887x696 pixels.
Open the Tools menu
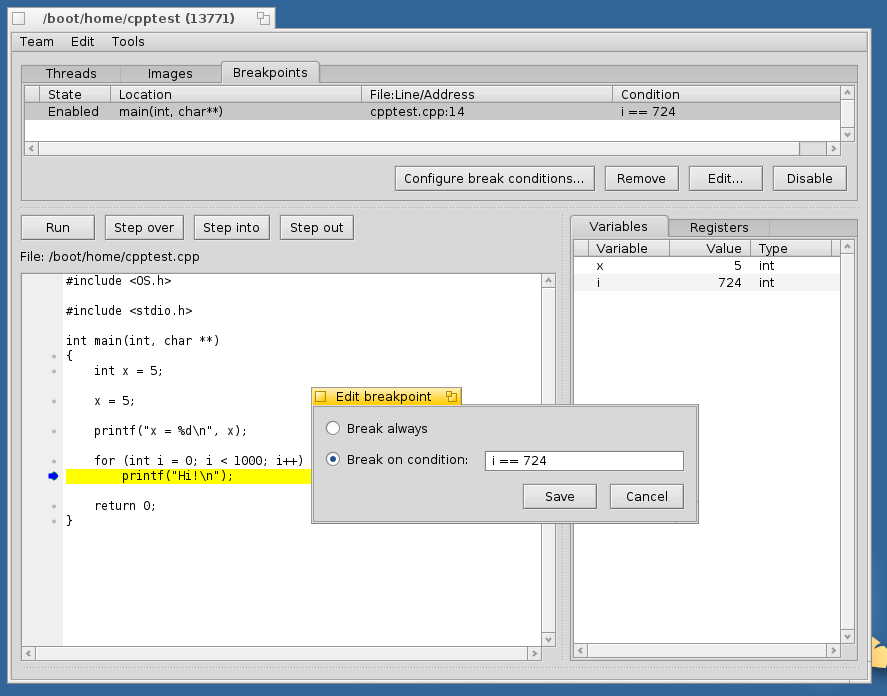point(128,42)
